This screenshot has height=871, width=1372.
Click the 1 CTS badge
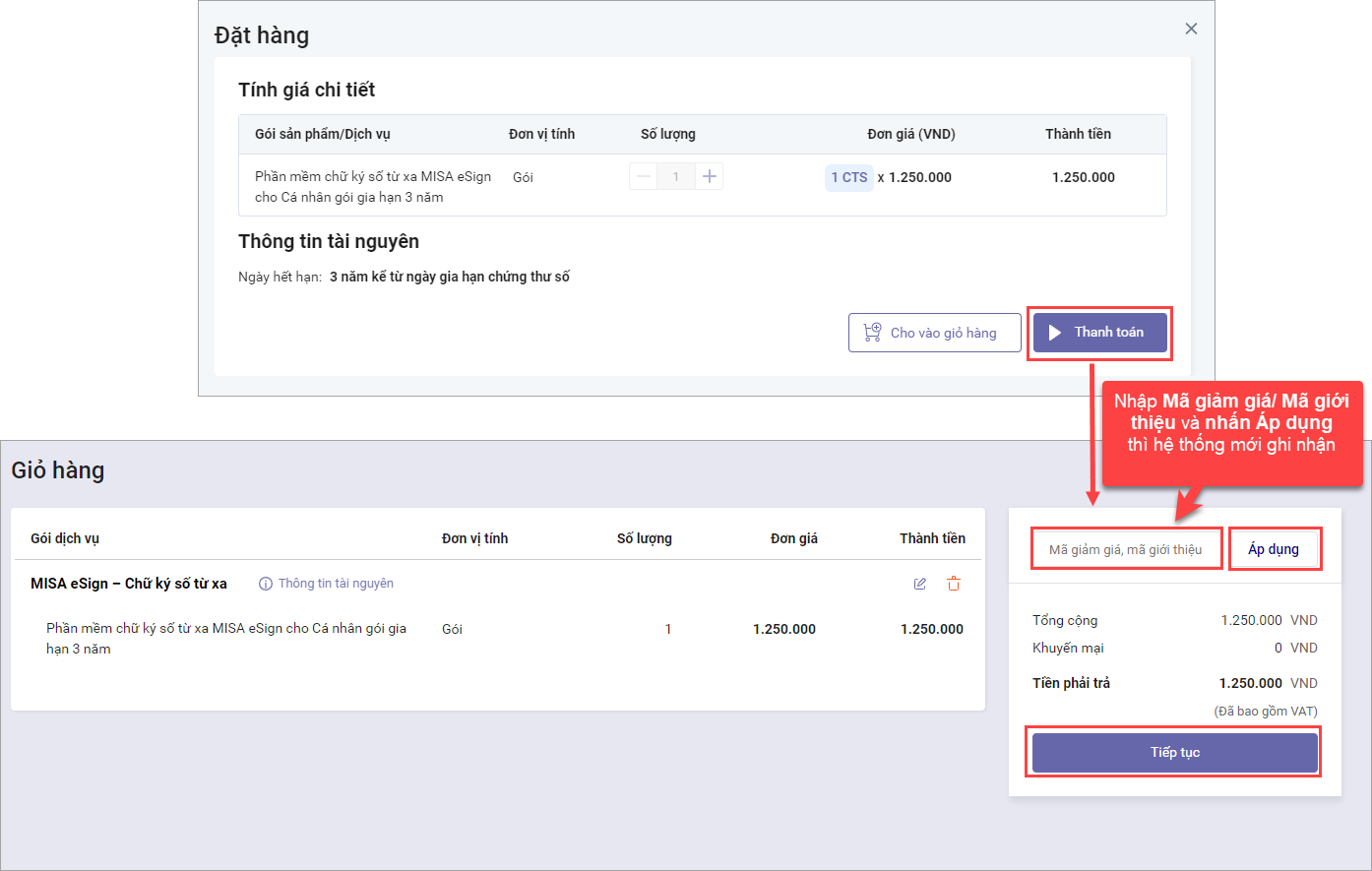[849, 177]
